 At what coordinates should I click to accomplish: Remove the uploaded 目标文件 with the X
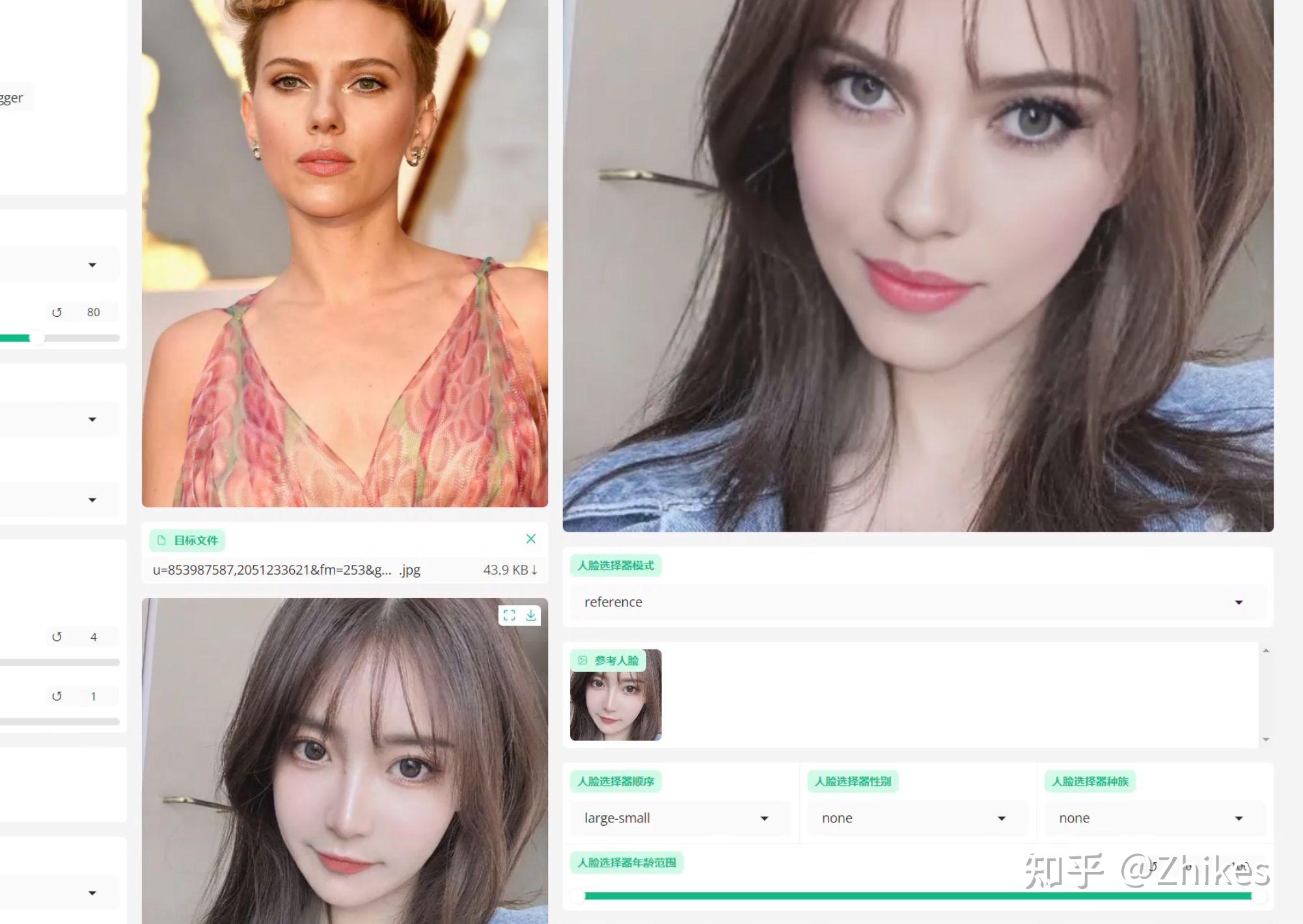pyautogui.click(x=531, y=539)
